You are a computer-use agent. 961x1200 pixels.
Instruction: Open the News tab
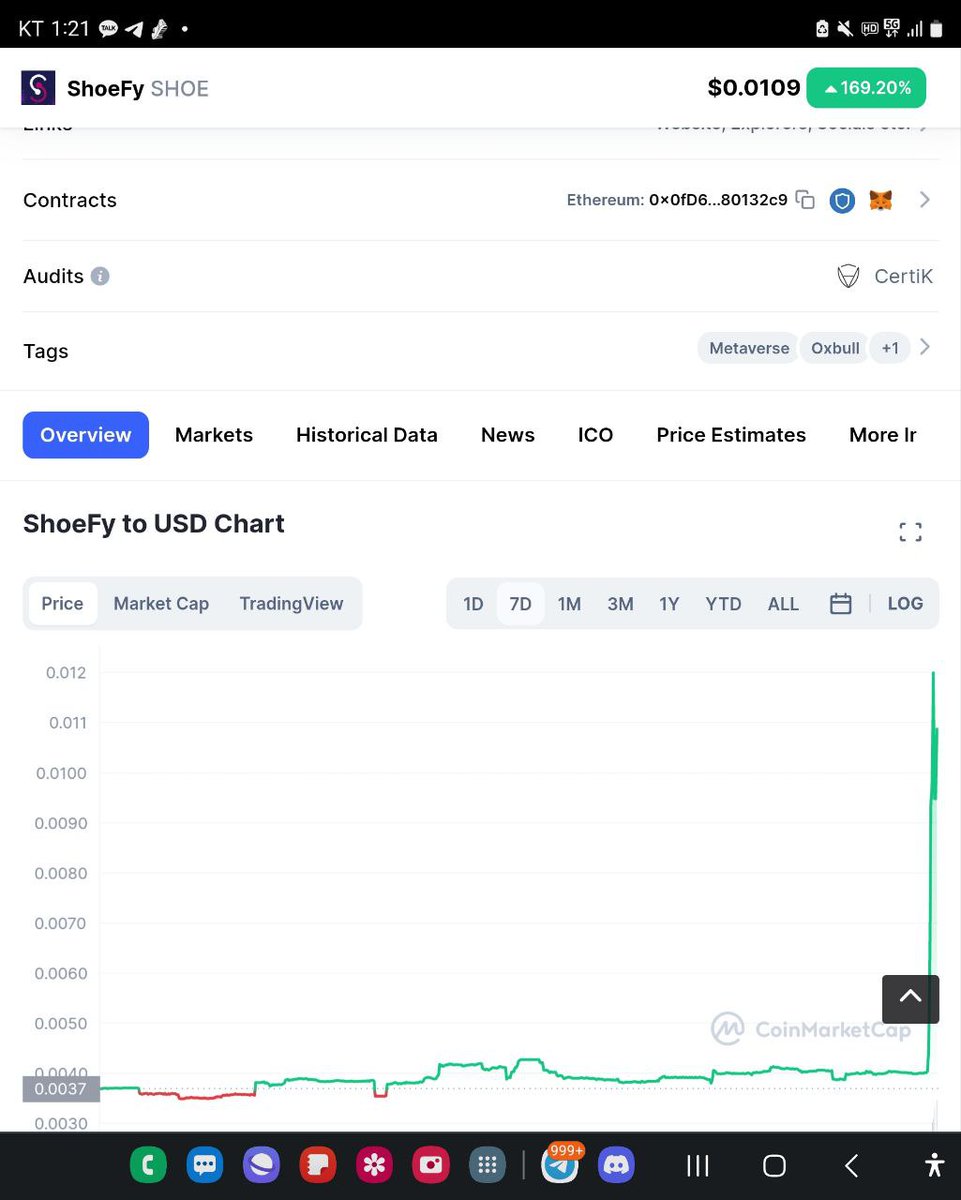pyautogui.click(x=508, y=435)
